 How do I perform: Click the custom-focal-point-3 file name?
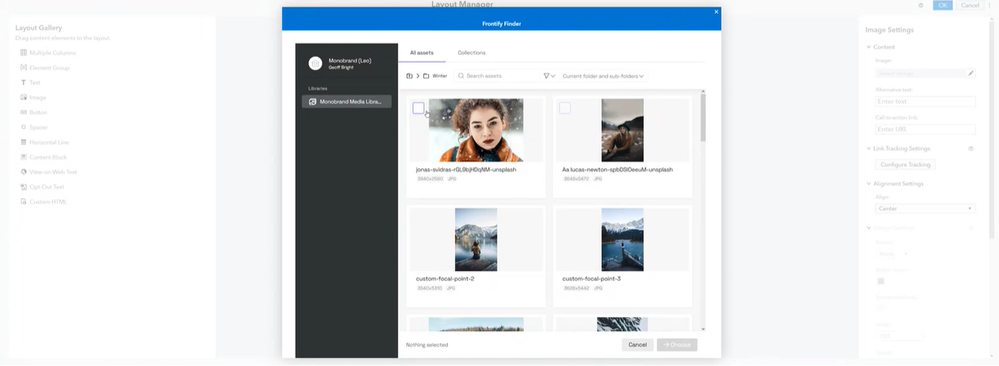pos(591,279)
